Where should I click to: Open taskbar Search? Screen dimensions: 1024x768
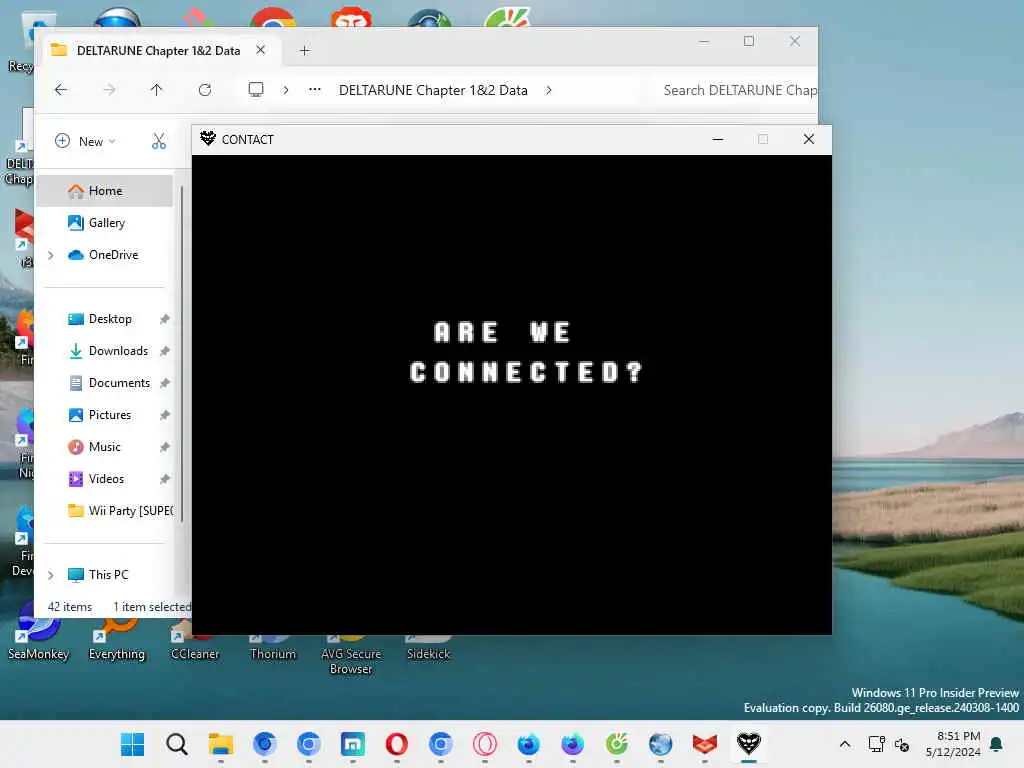[x=176, y=744]
